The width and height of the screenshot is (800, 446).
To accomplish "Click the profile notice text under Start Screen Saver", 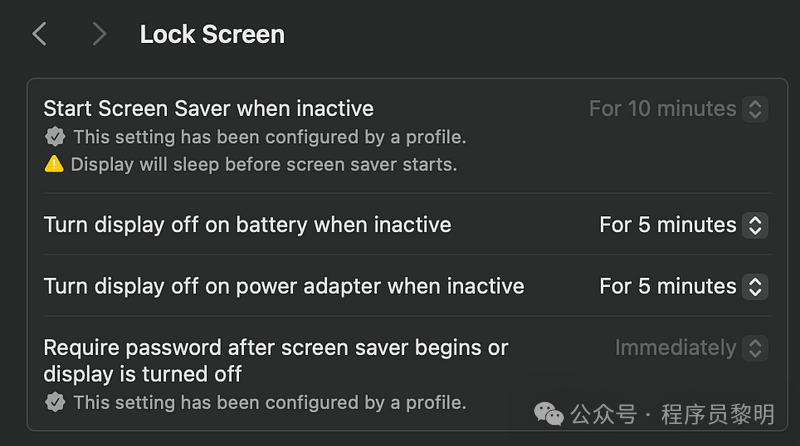I will (x=270, y=137).
